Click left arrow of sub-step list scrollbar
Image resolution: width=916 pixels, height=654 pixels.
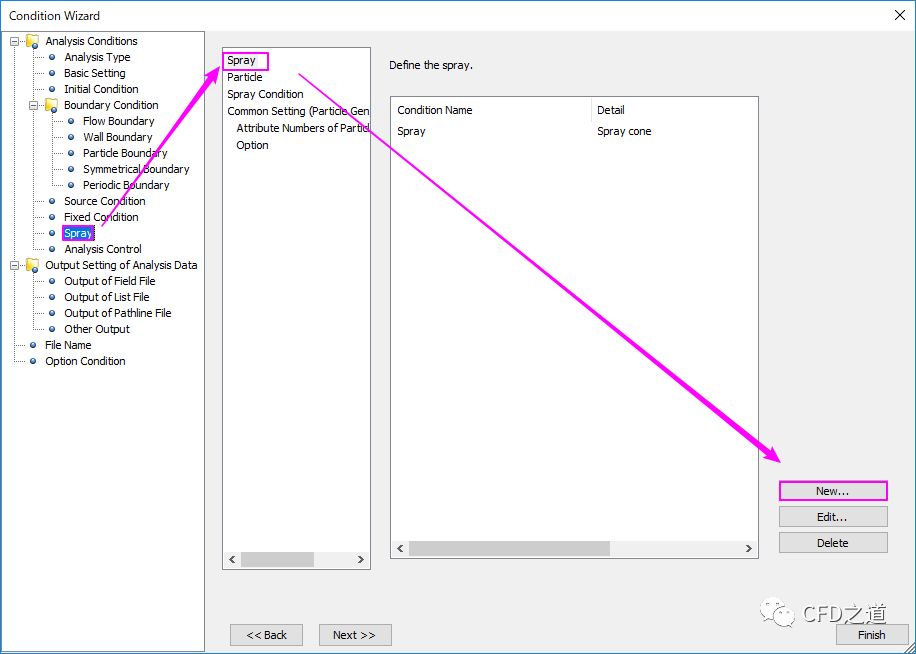pyautogui.click(x=233, y=559)
